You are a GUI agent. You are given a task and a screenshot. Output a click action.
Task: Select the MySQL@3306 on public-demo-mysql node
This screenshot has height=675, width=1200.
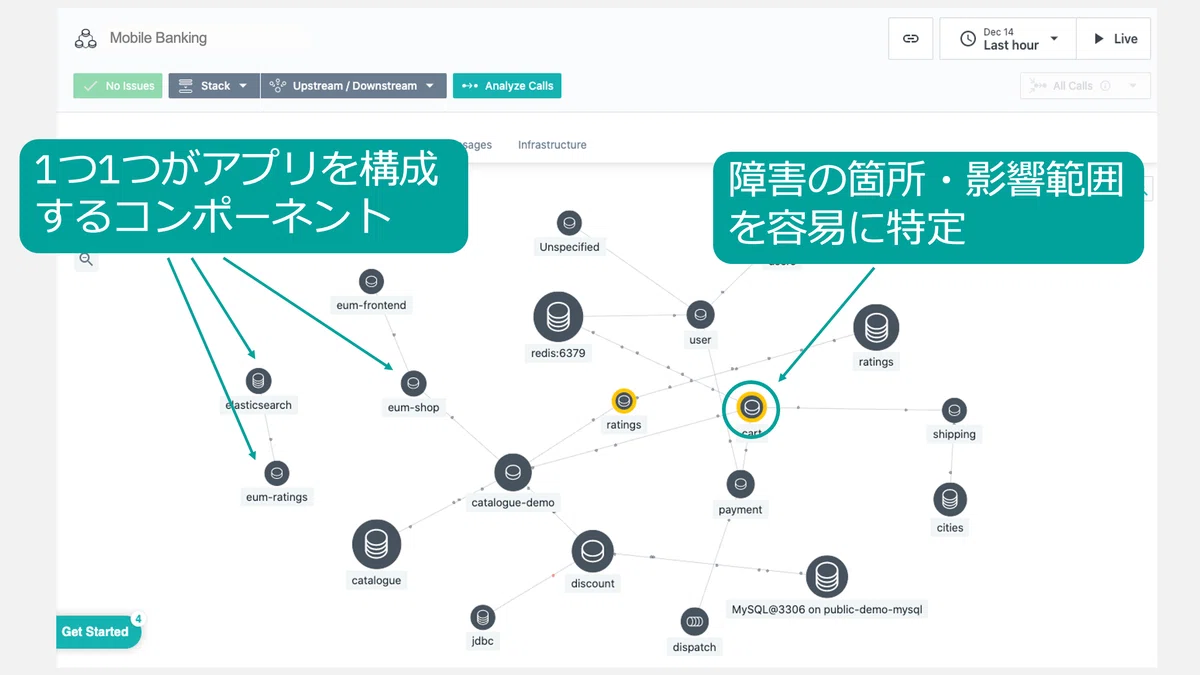pos(827,577)
